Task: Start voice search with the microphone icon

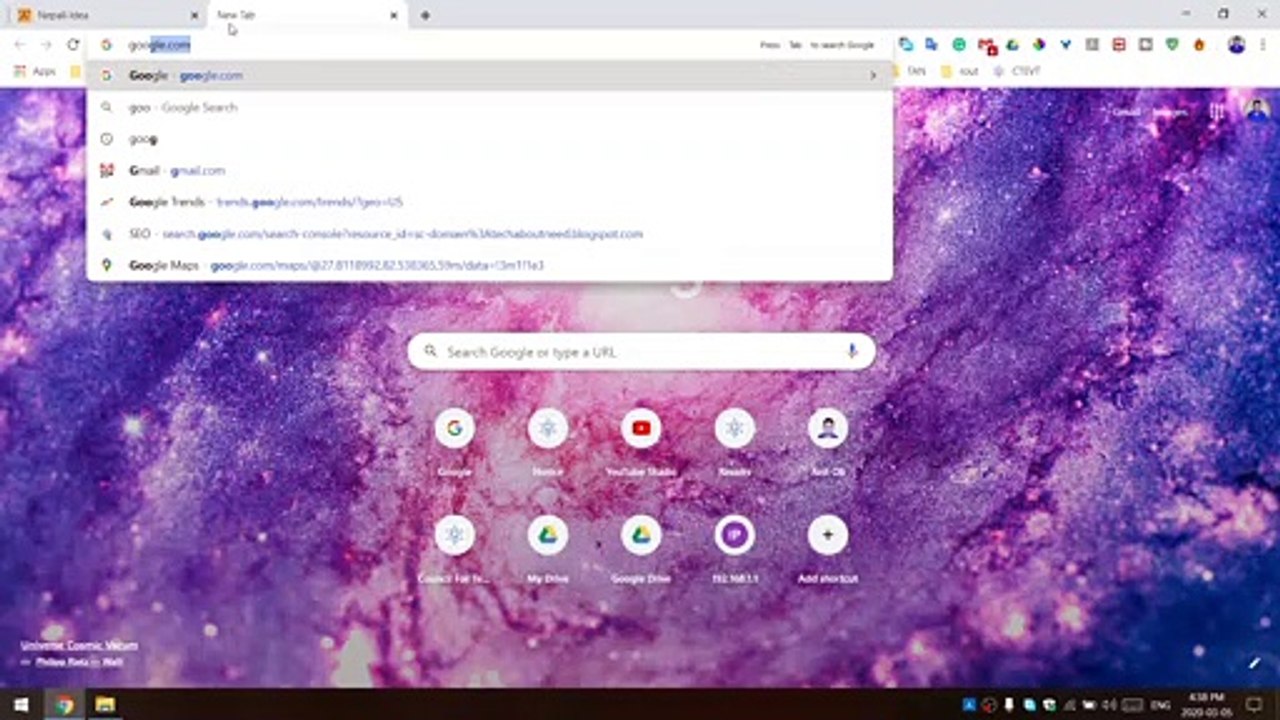Action: [852, 351]
